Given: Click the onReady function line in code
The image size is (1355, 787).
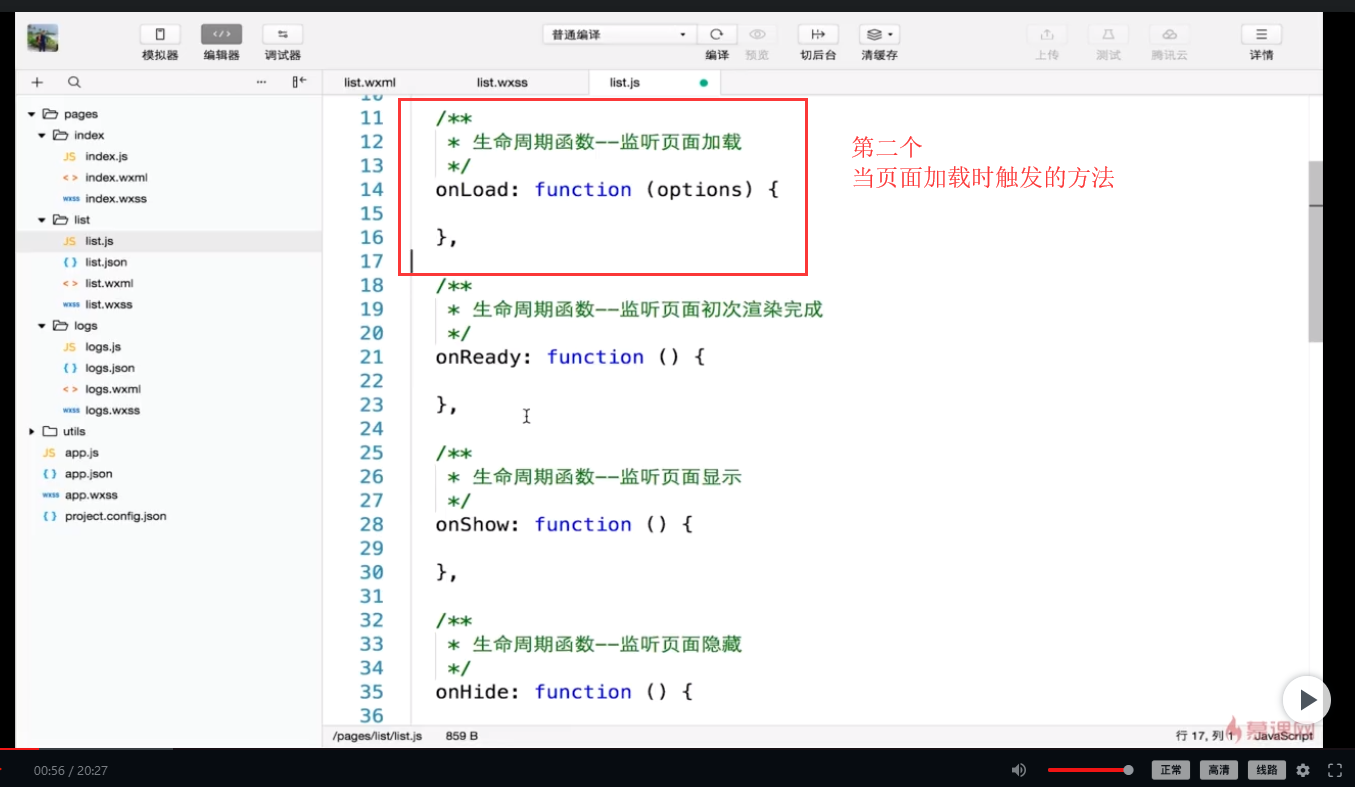Looking at the screenshot, I should (x=570, y=357).
